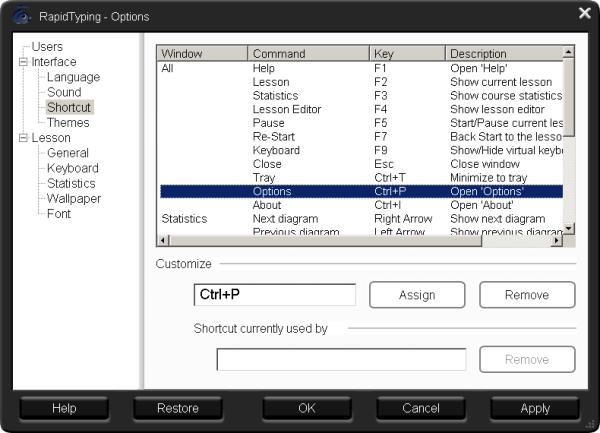Click the Ctrl+T key cell

pos(390,178)
